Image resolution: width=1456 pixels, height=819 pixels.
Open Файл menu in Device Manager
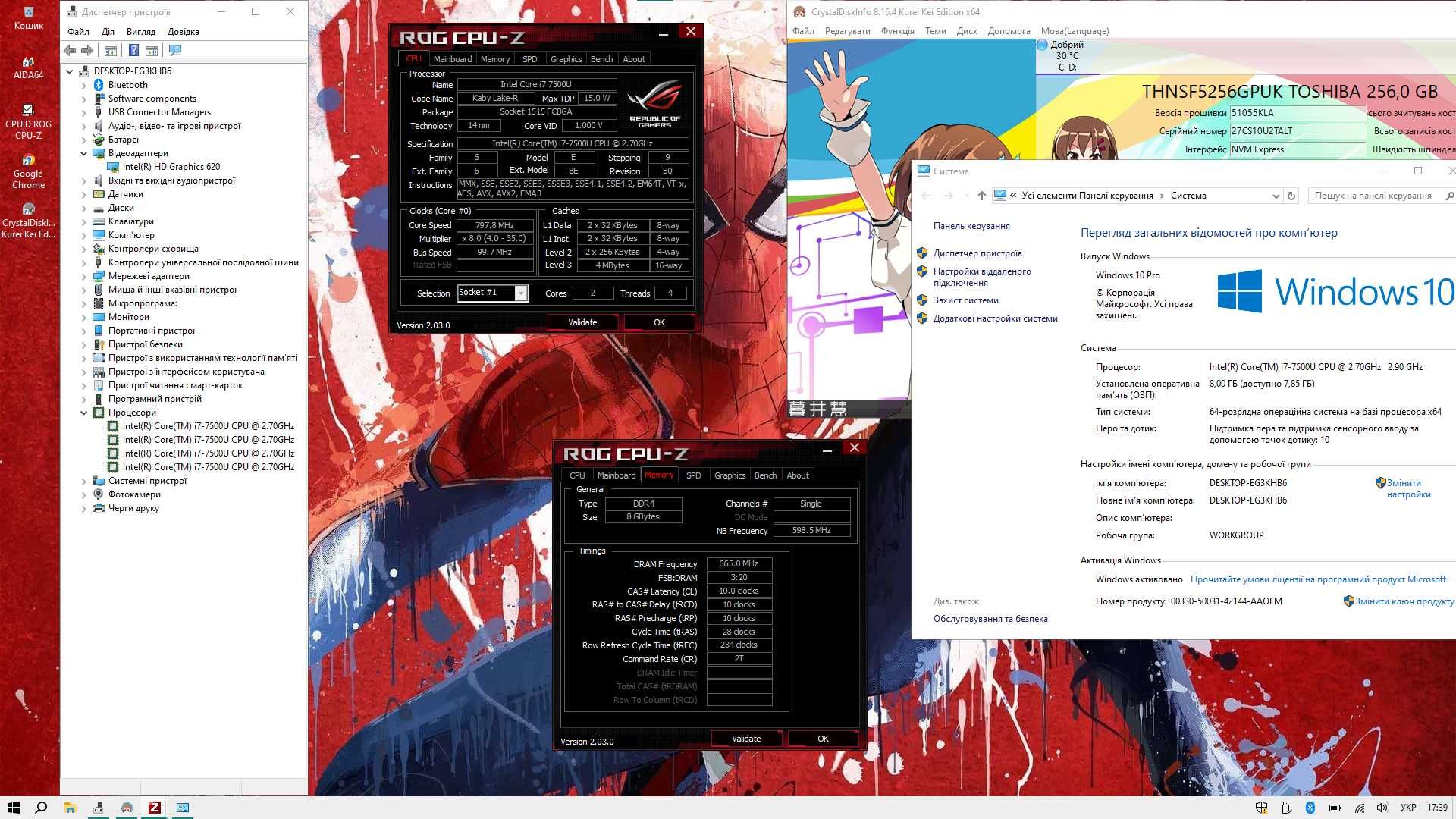78,32
